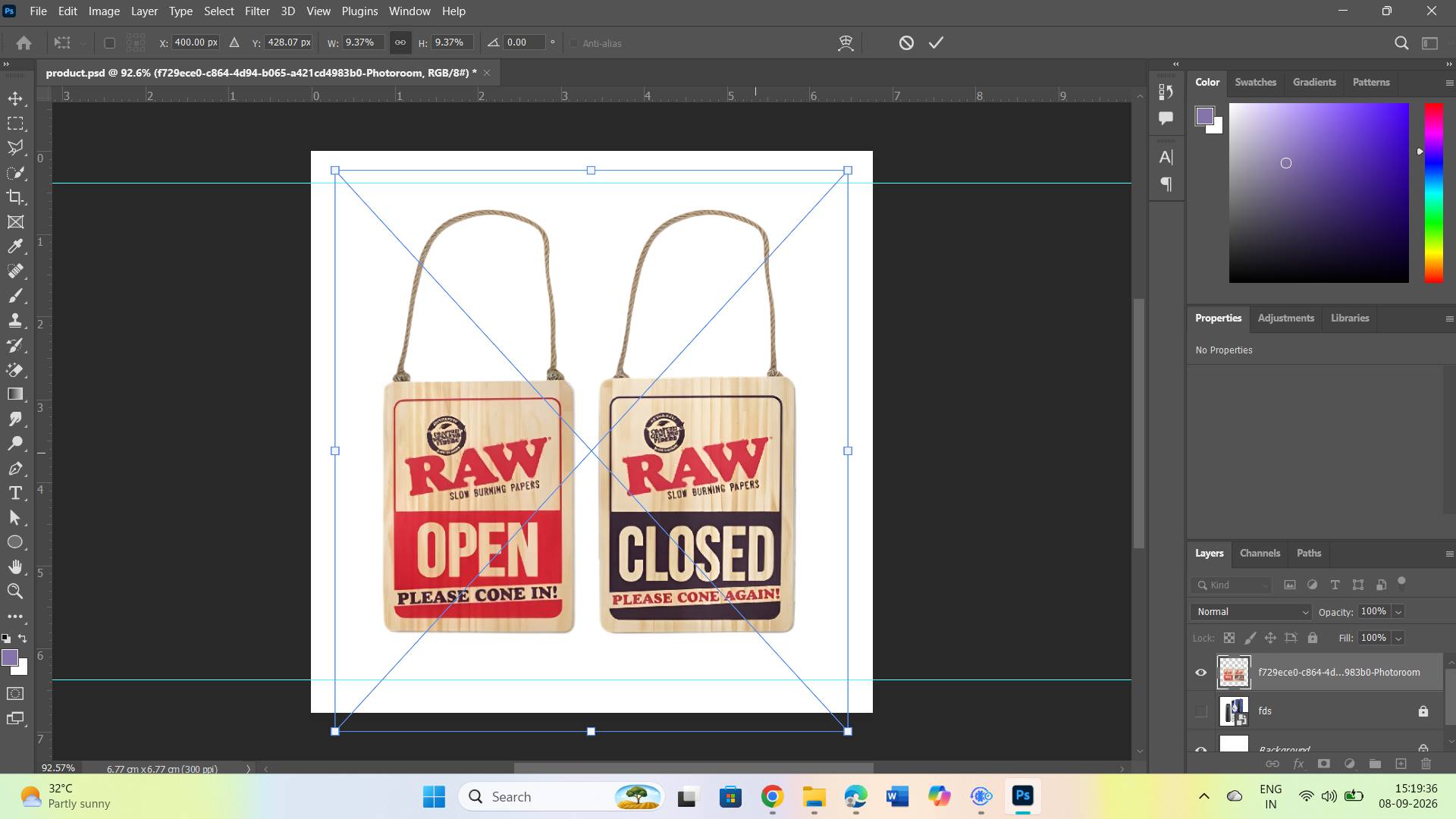Viewport: 1456px width, 819px height.
Task: Select the Crop tool
Action: pos(15,197)
